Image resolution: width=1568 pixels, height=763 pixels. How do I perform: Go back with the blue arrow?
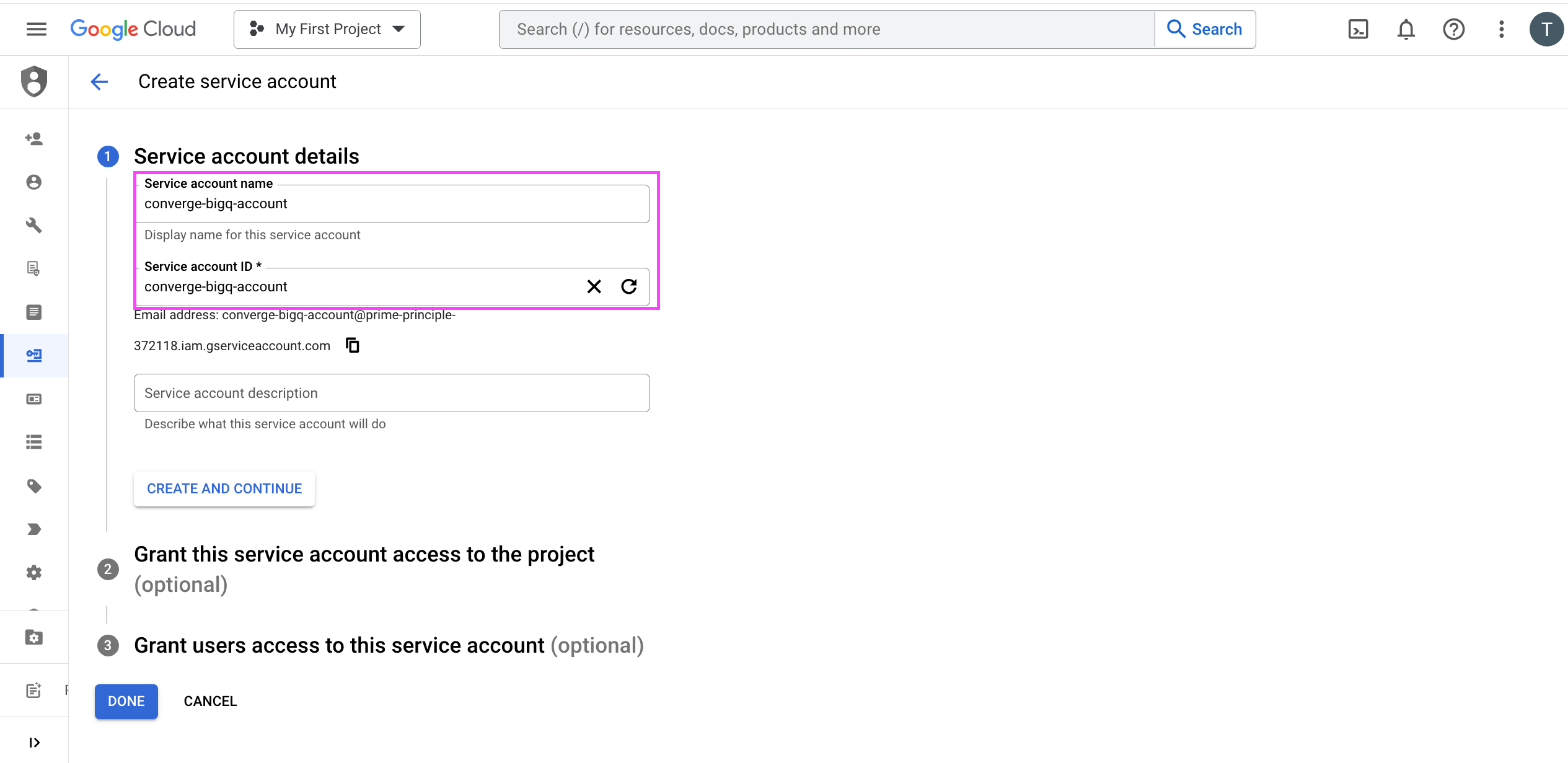[99, 82]
